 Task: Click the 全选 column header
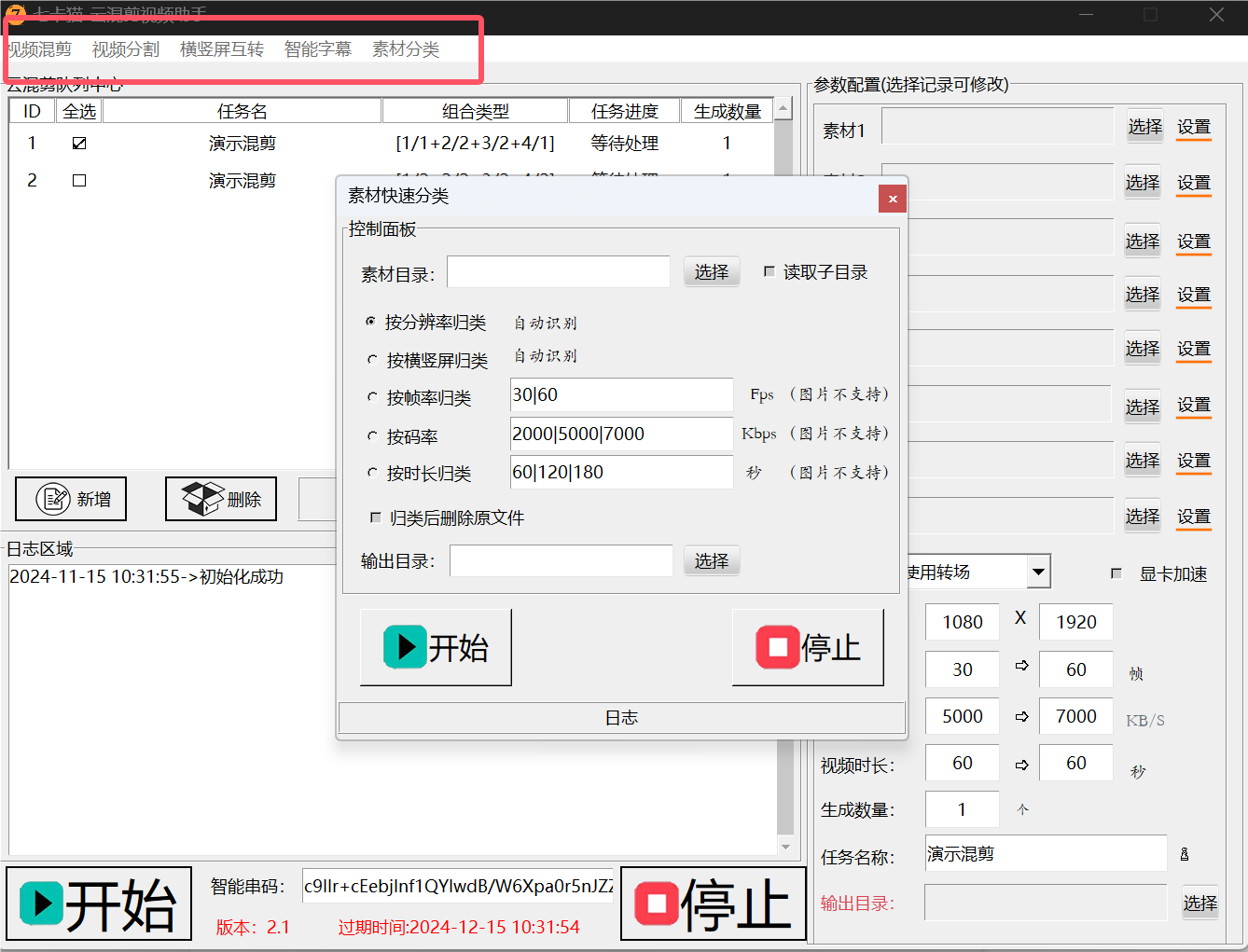click(x=79, y=111)
